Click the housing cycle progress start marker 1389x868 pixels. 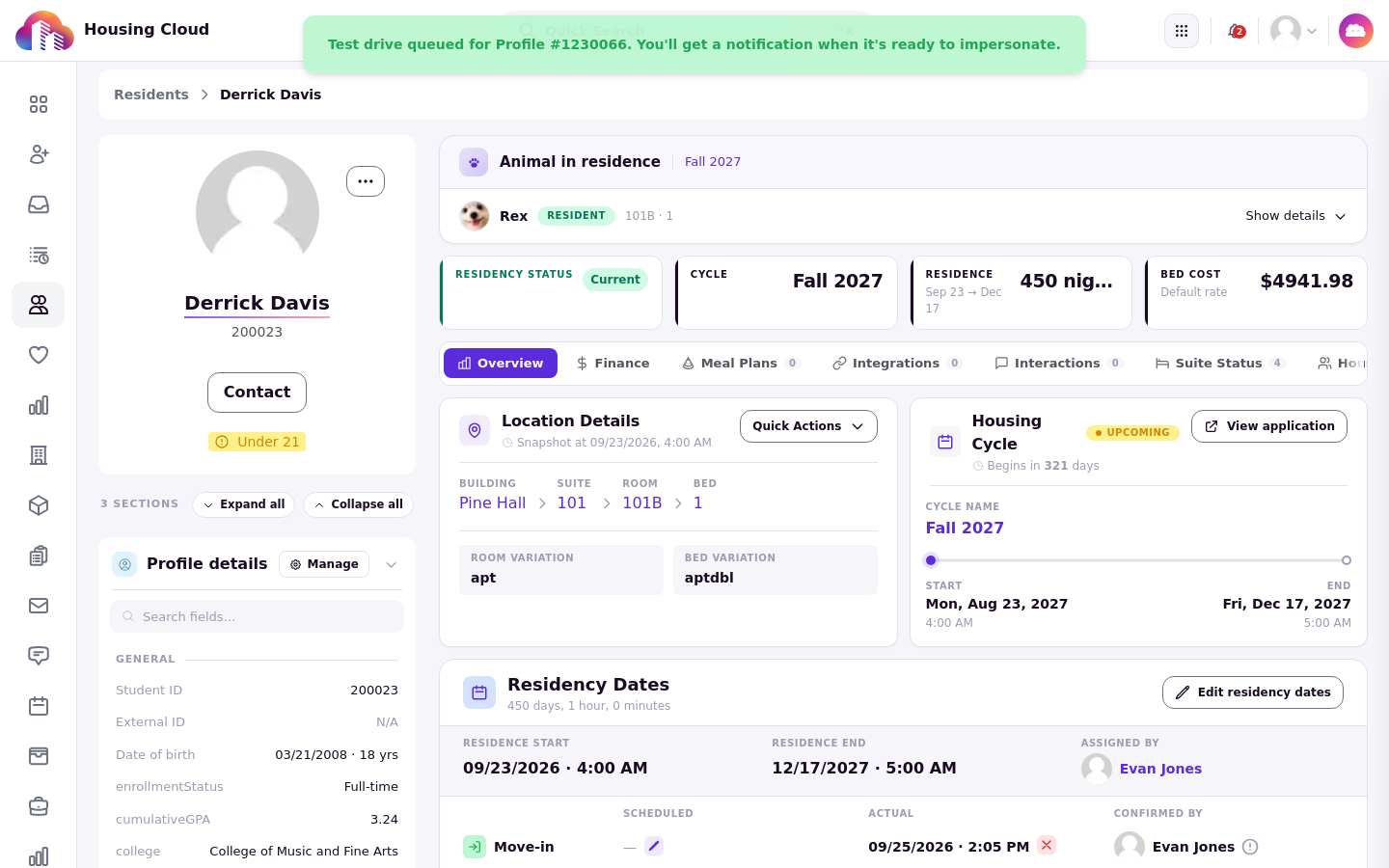click(931, 560)
